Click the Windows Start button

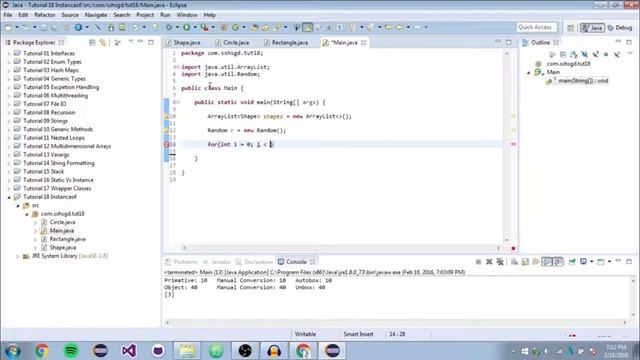[x=13, y=351]
